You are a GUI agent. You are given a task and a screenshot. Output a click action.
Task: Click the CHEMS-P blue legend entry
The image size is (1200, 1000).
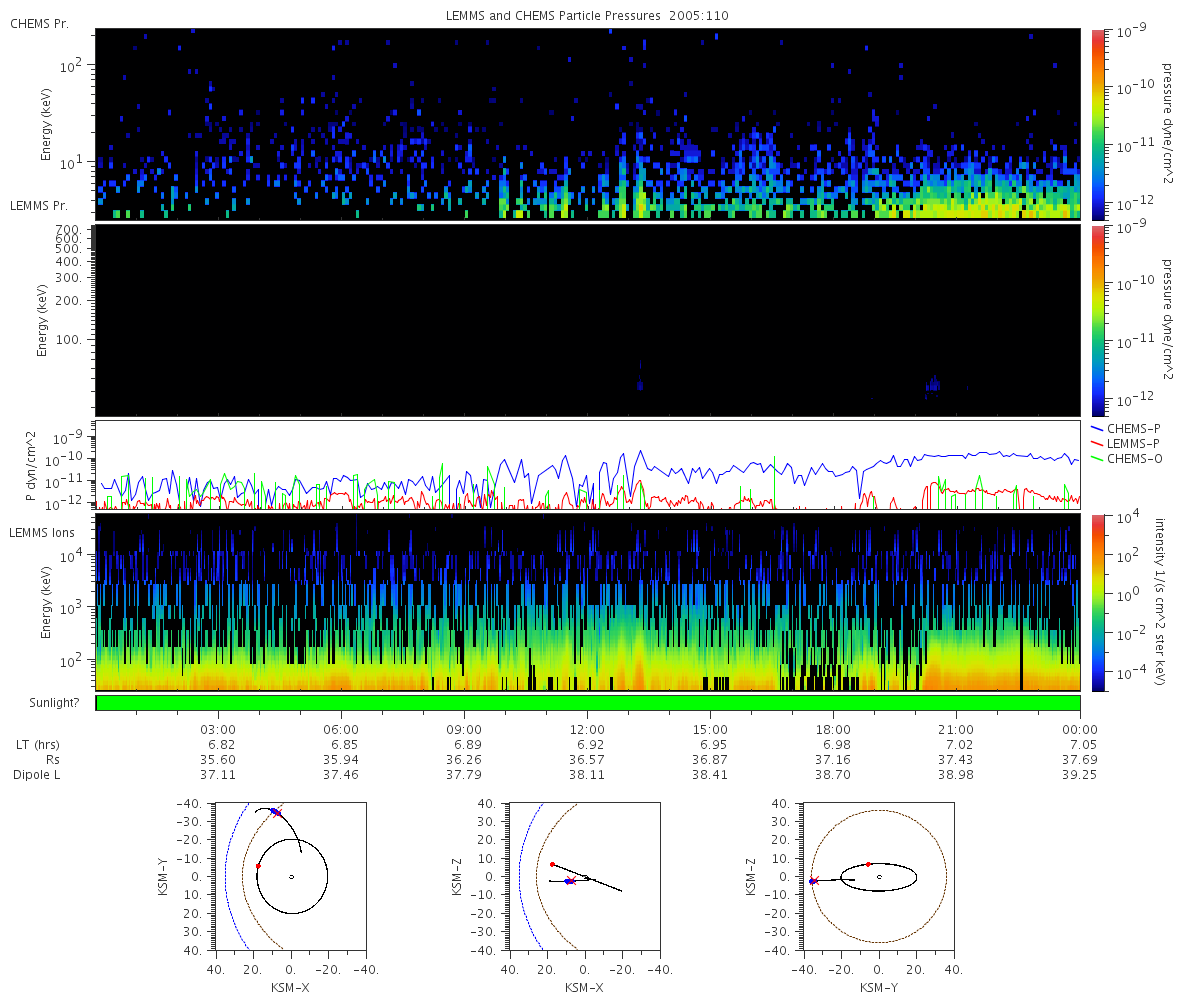click(x=1127, y=428)
